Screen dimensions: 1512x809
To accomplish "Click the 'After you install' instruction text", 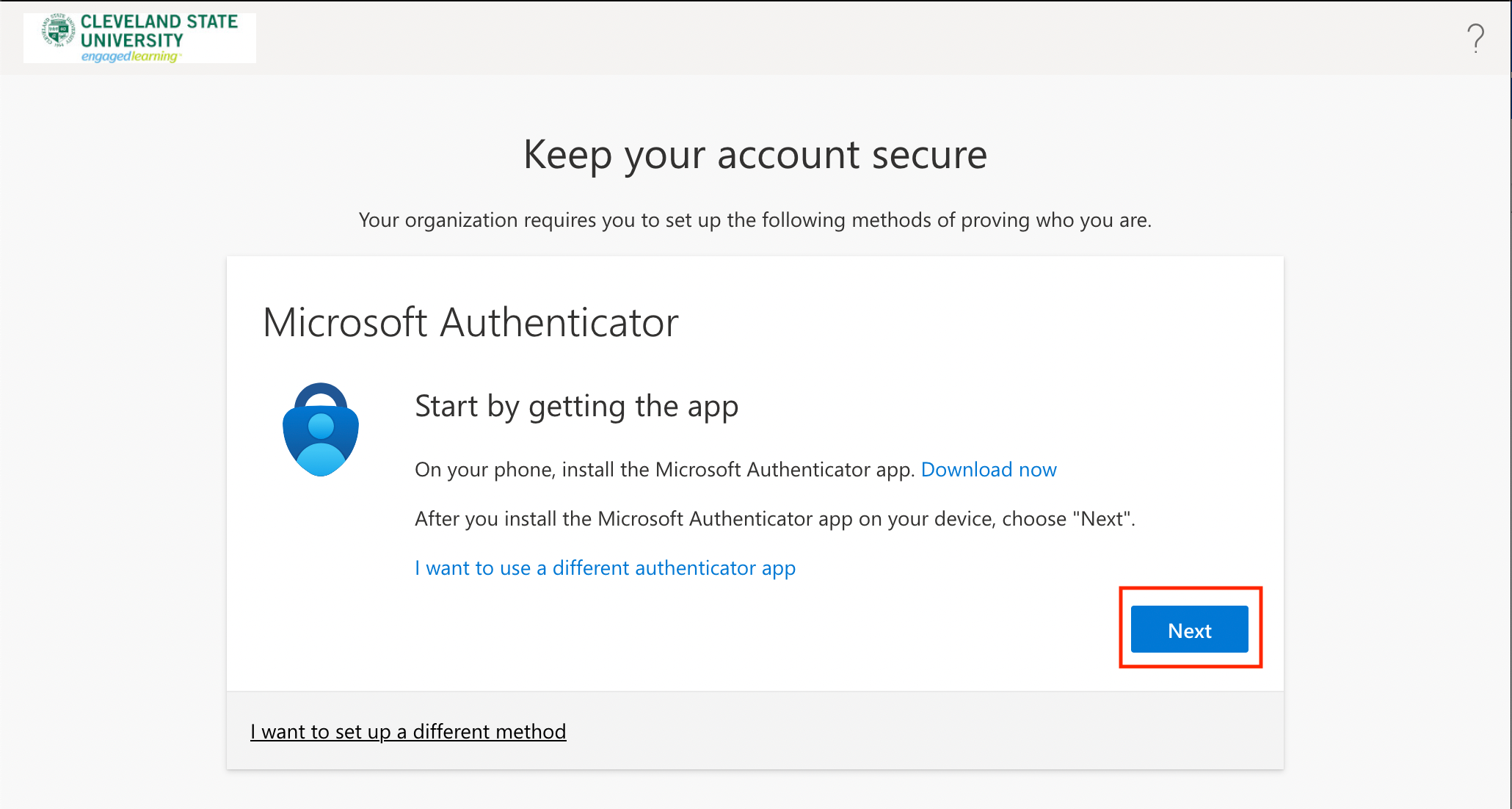I will (775, 519).
